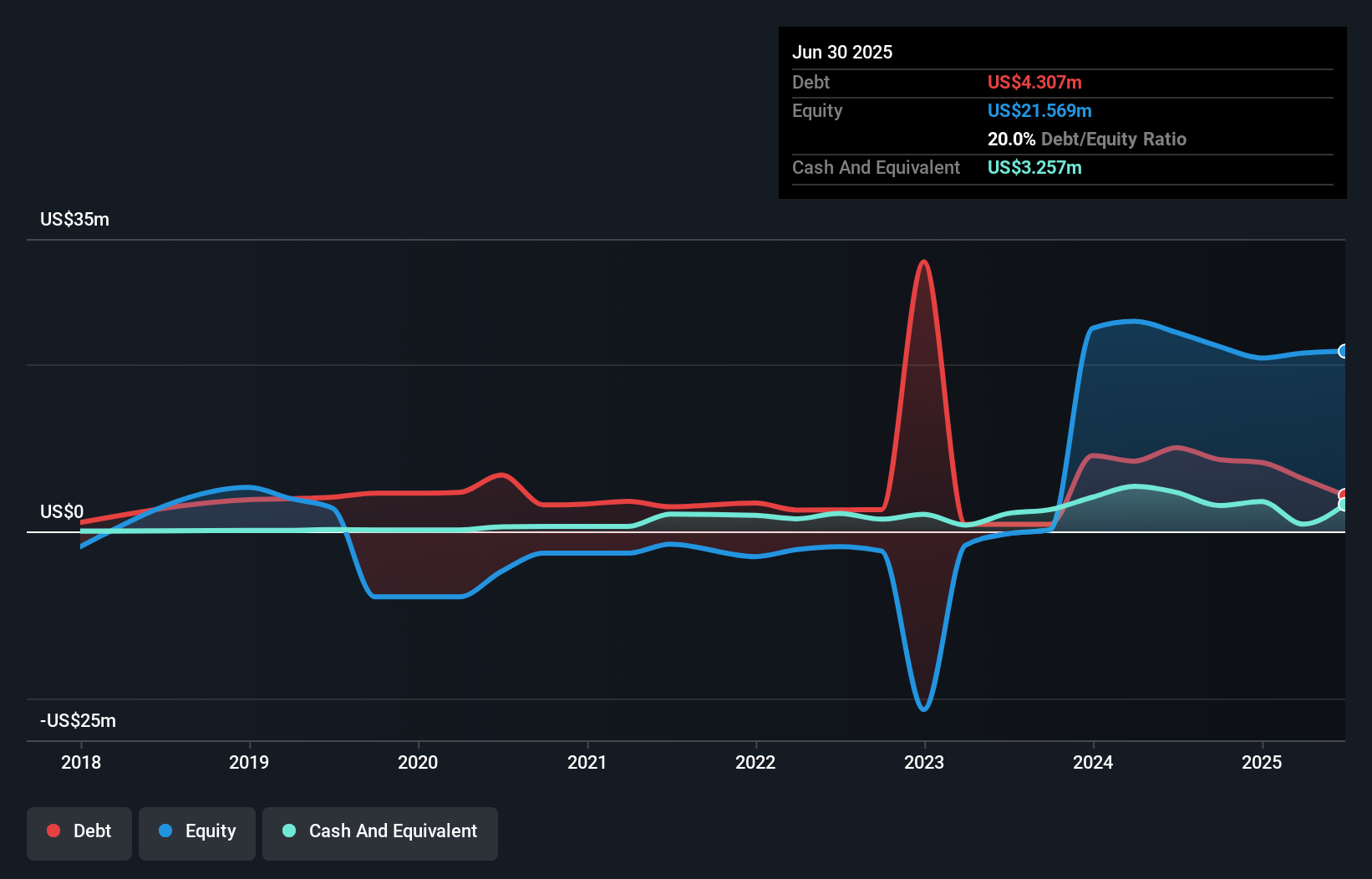The image size is (1372, 879).
Task: Expand the Jun 30 2025 tooltip panel
Action: [842, 52]
